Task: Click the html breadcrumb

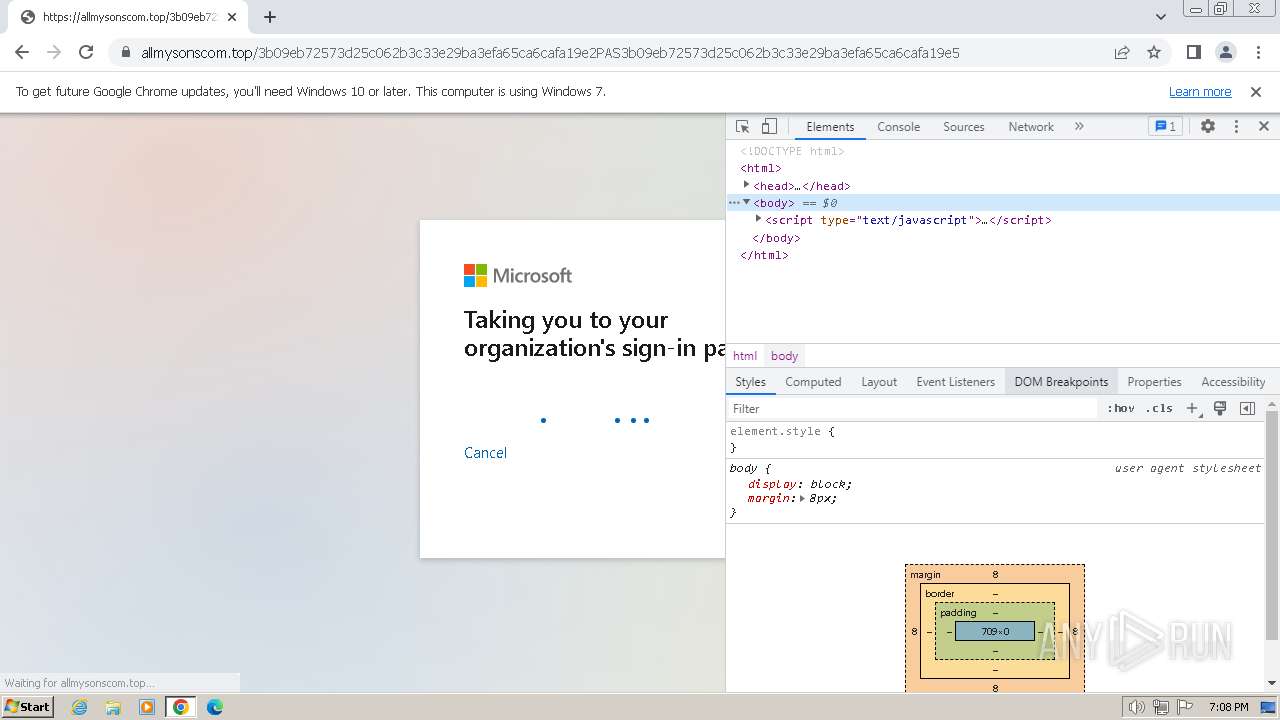Action: (x=745, y=356)
